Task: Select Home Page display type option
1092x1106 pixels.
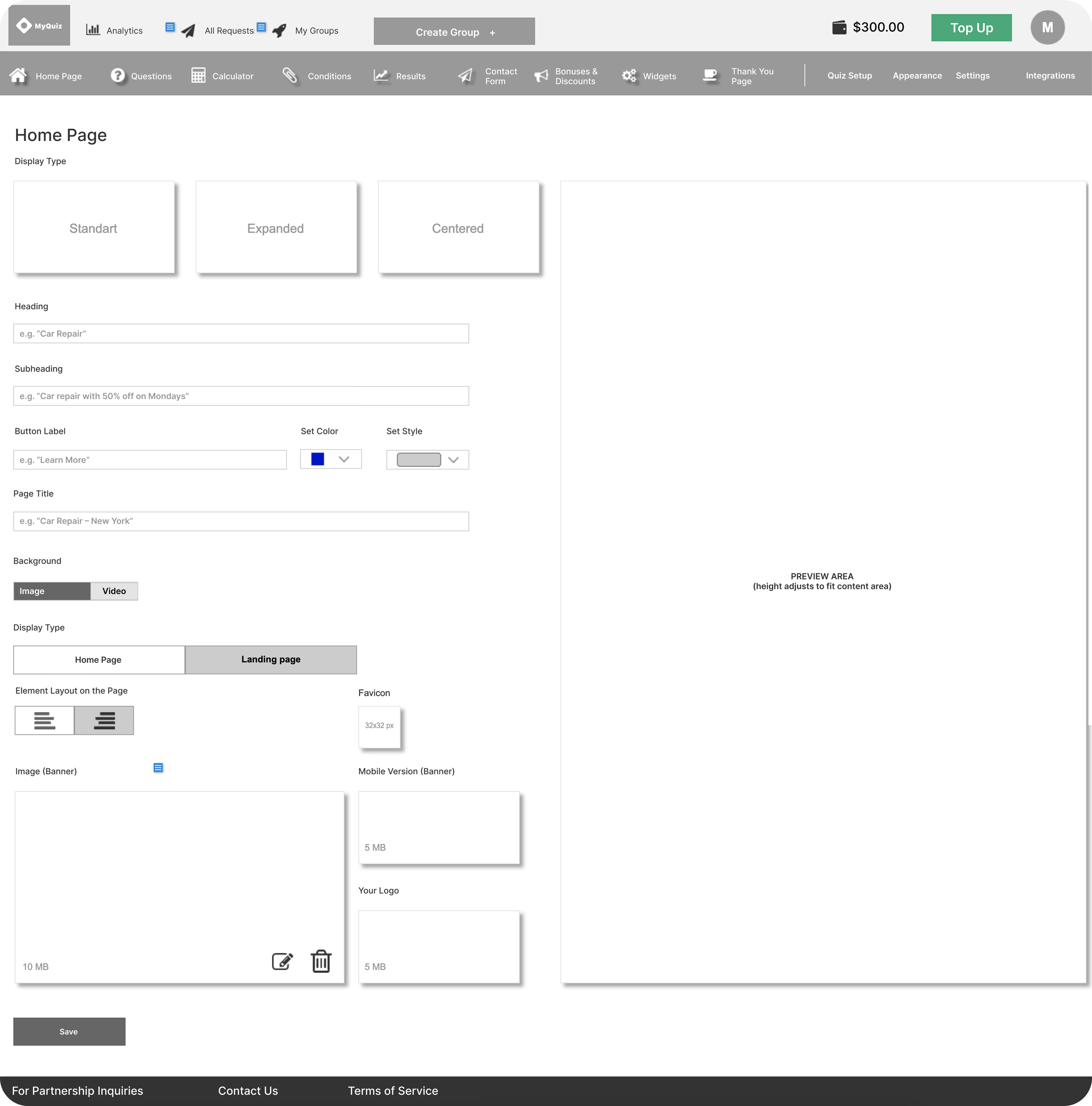Action: point(99,660)
